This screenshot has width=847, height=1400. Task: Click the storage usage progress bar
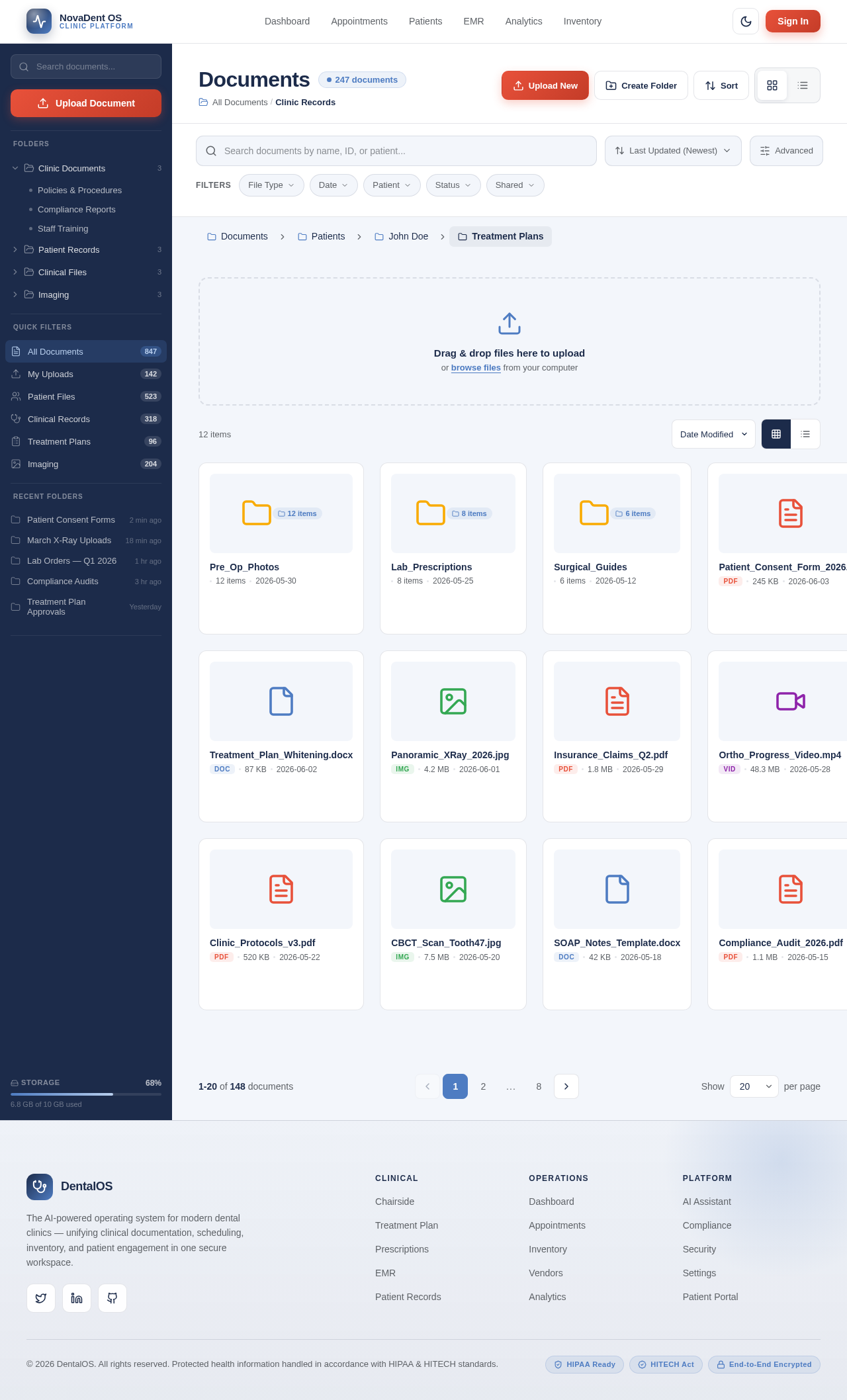point(86,1094)
